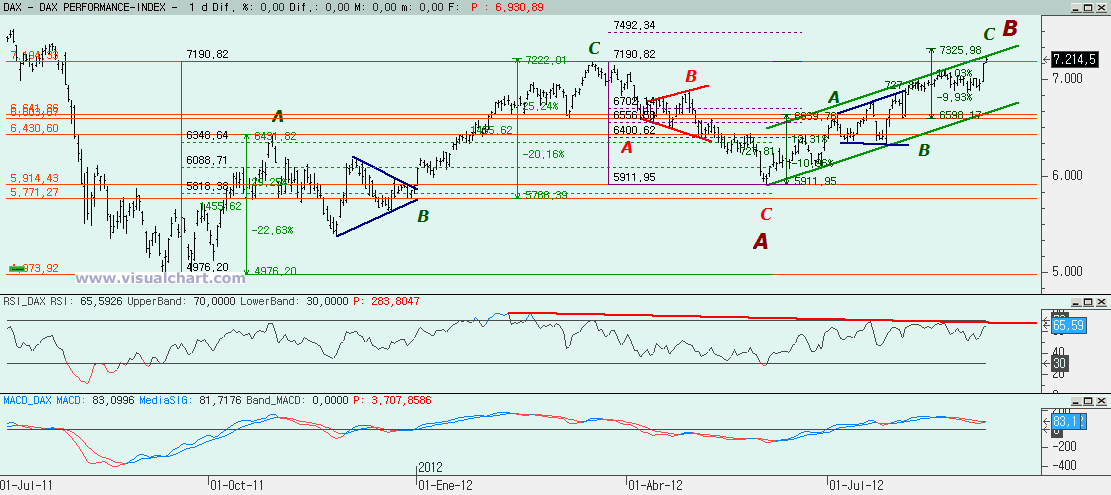
Task: Click the -20,16% retracement label
Action: click(544, 154)
